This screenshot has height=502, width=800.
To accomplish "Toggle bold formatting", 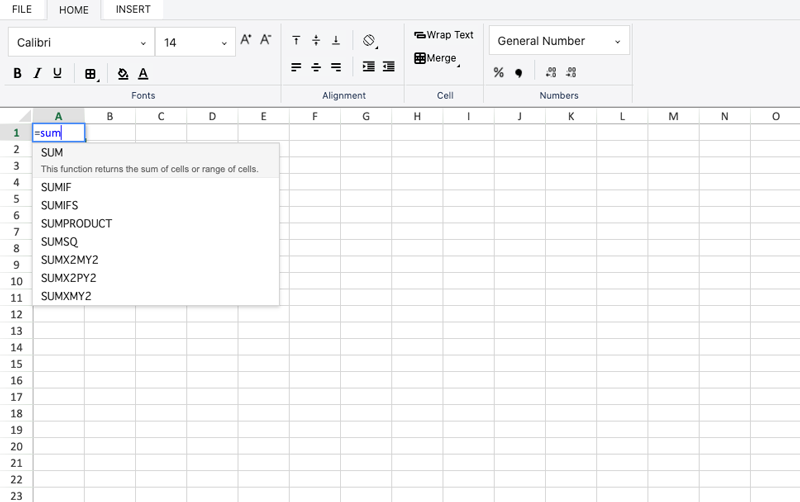I will 17,73.
